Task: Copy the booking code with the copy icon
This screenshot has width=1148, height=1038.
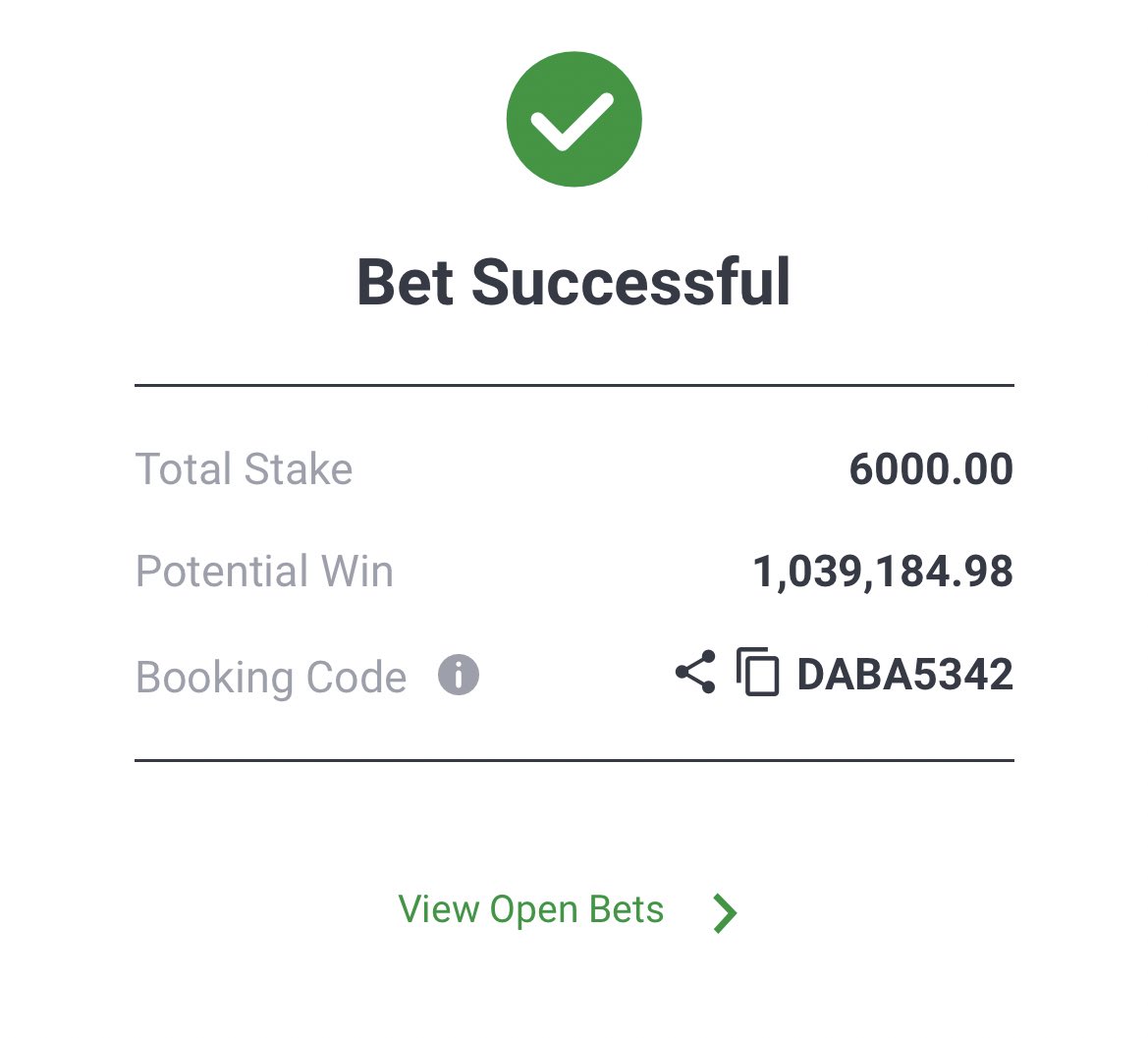Action: 758,672
